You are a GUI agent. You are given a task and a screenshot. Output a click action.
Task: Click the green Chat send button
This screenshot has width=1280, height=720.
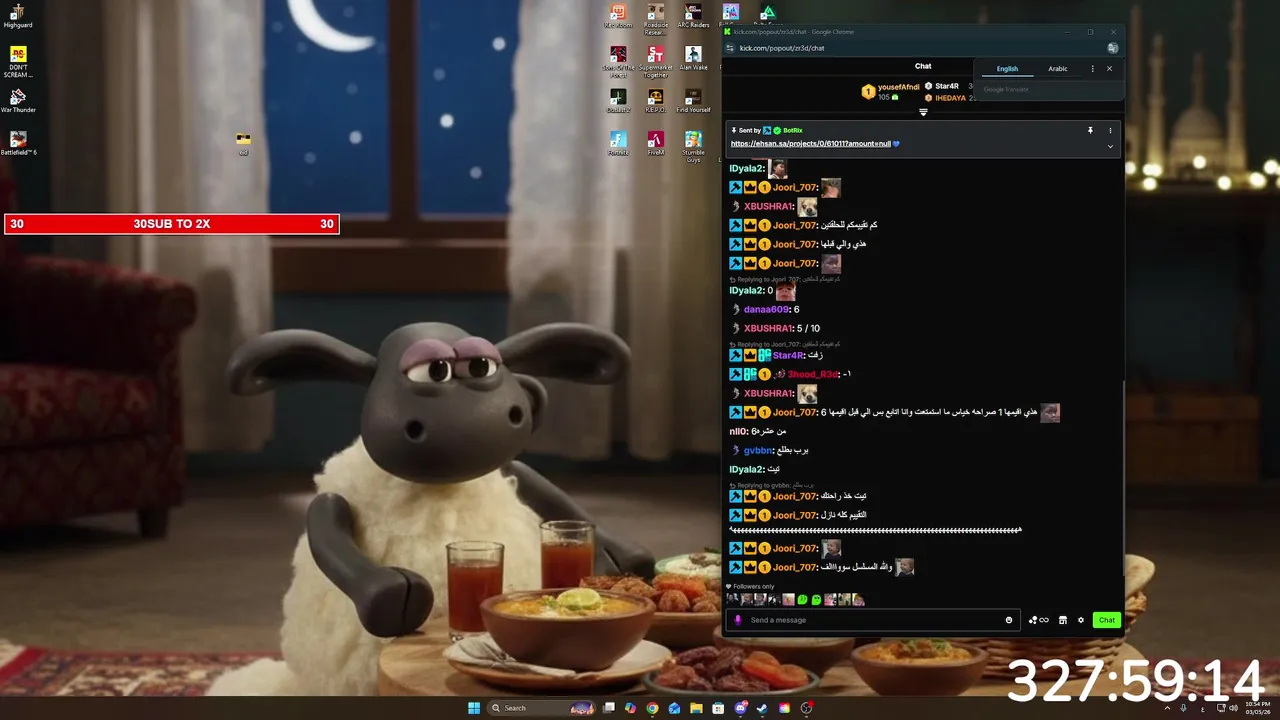click(1106, 620)
